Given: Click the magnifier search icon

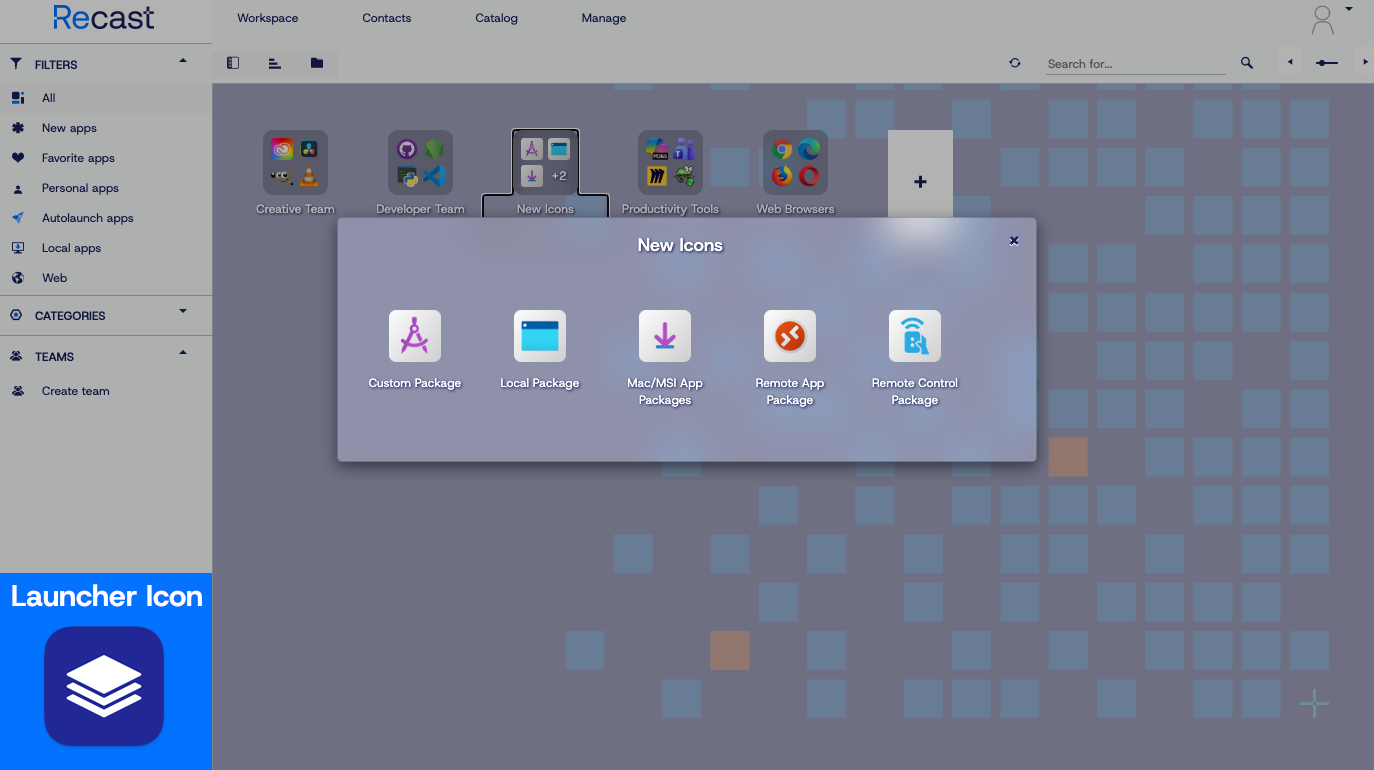Looking at the screenshot, I should tap(1247, 63).
